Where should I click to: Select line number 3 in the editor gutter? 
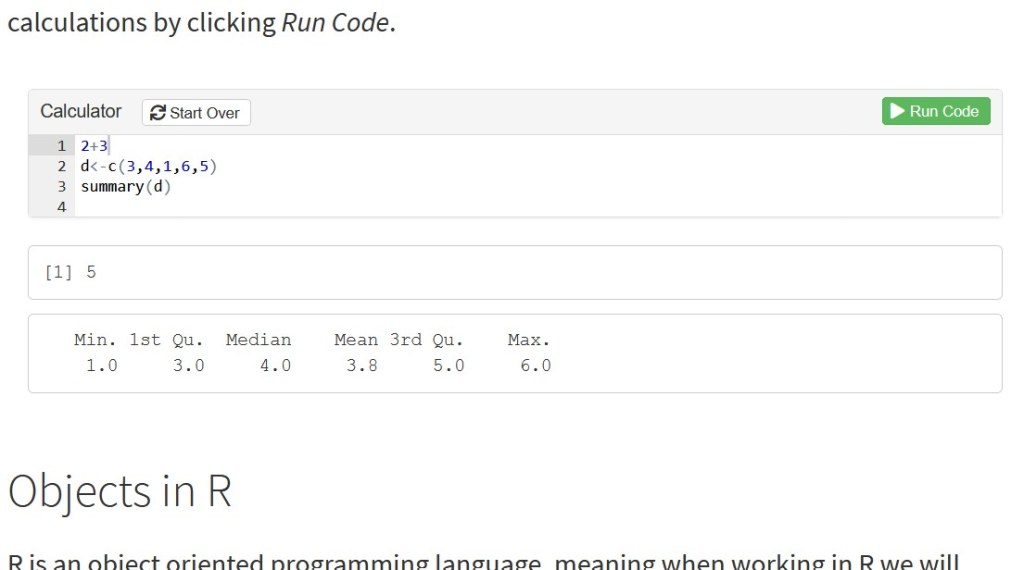[61, 187]
